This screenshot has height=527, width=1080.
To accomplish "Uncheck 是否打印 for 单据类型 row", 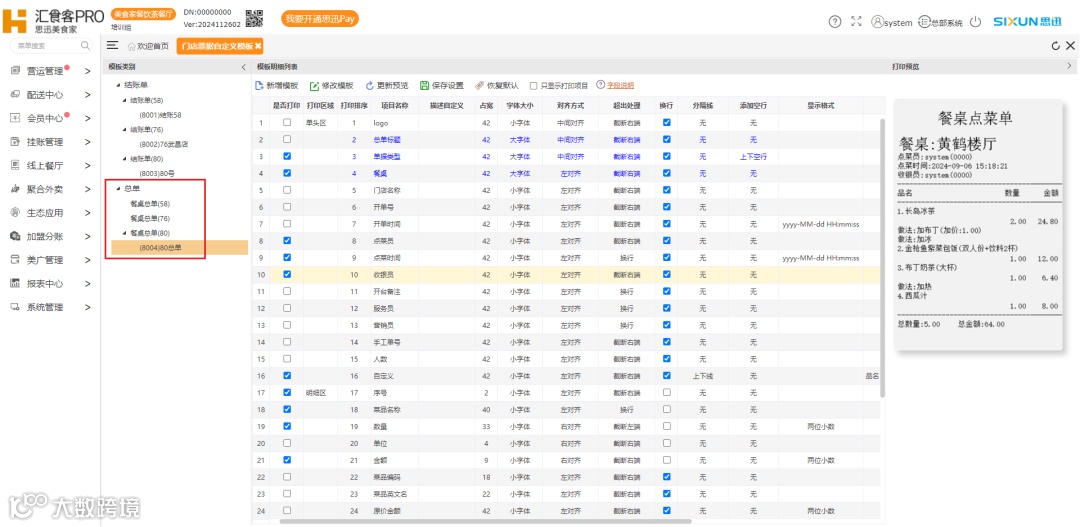I will tap(287, 156).
